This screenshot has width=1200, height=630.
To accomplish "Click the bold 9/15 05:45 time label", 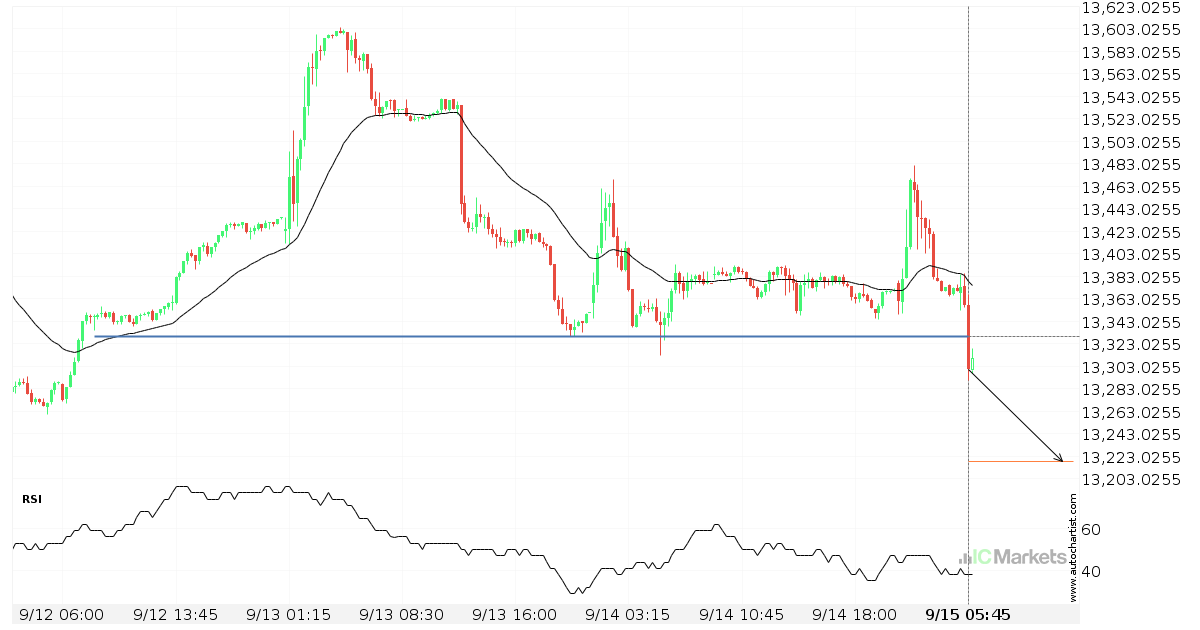I will (967, 614).
